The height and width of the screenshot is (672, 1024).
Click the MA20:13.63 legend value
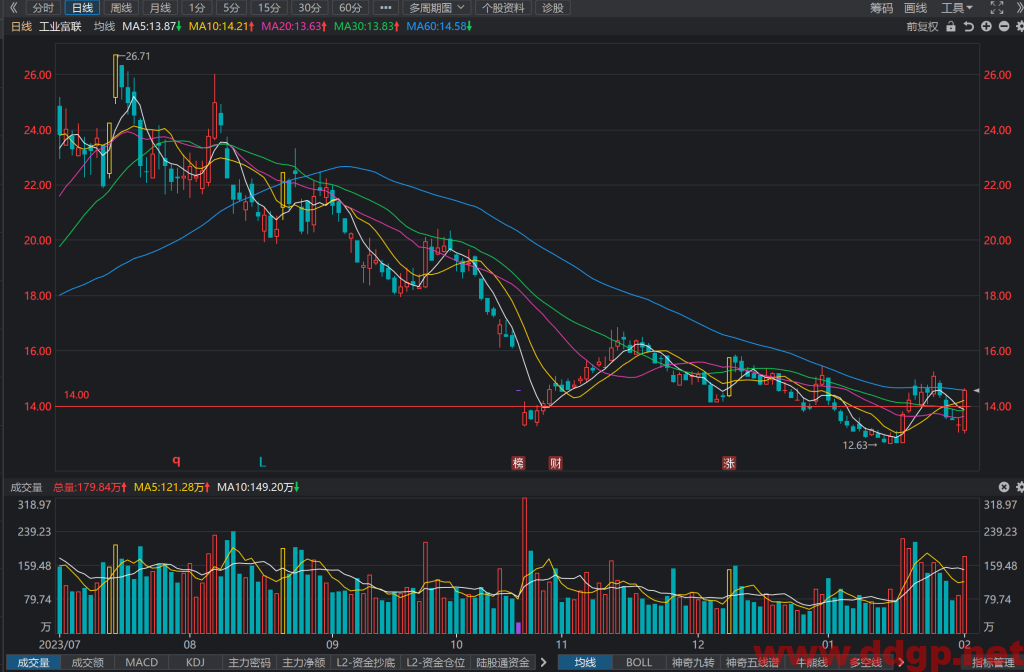click(x=294, y=27)
